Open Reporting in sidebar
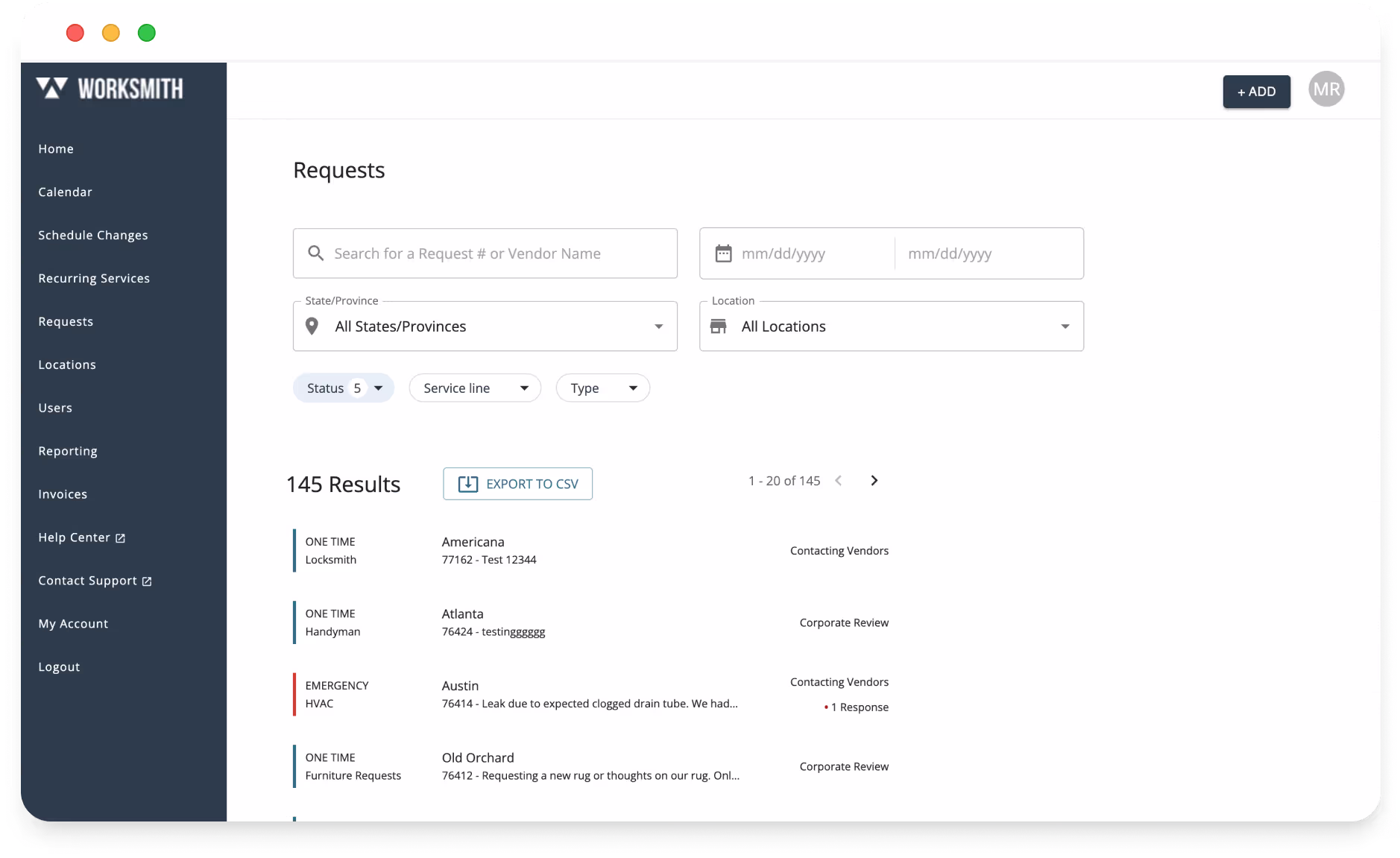Screen dimensions: 1400x858 click(x=68, y=452)
